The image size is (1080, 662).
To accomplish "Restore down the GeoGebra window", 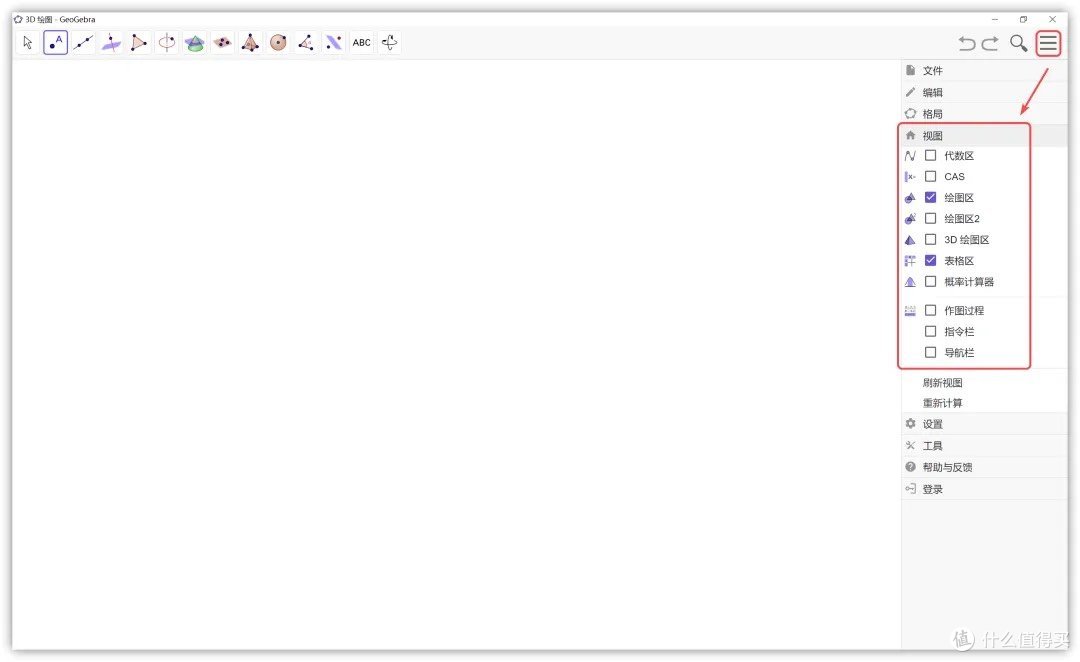I will (x=1024, y=19).
